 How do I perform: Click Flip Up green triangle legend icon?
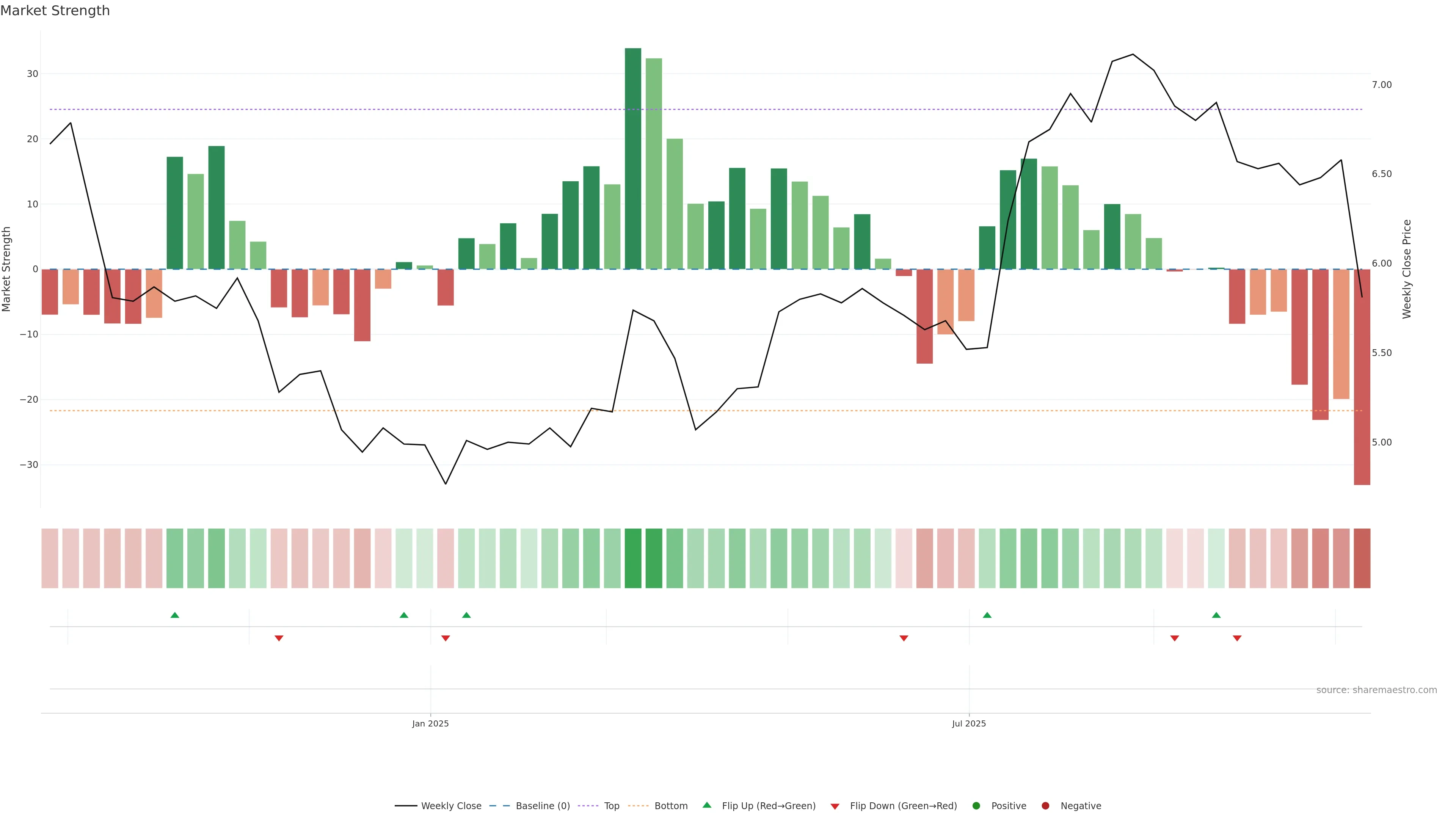pyautogui.click(x=706, y=805)
